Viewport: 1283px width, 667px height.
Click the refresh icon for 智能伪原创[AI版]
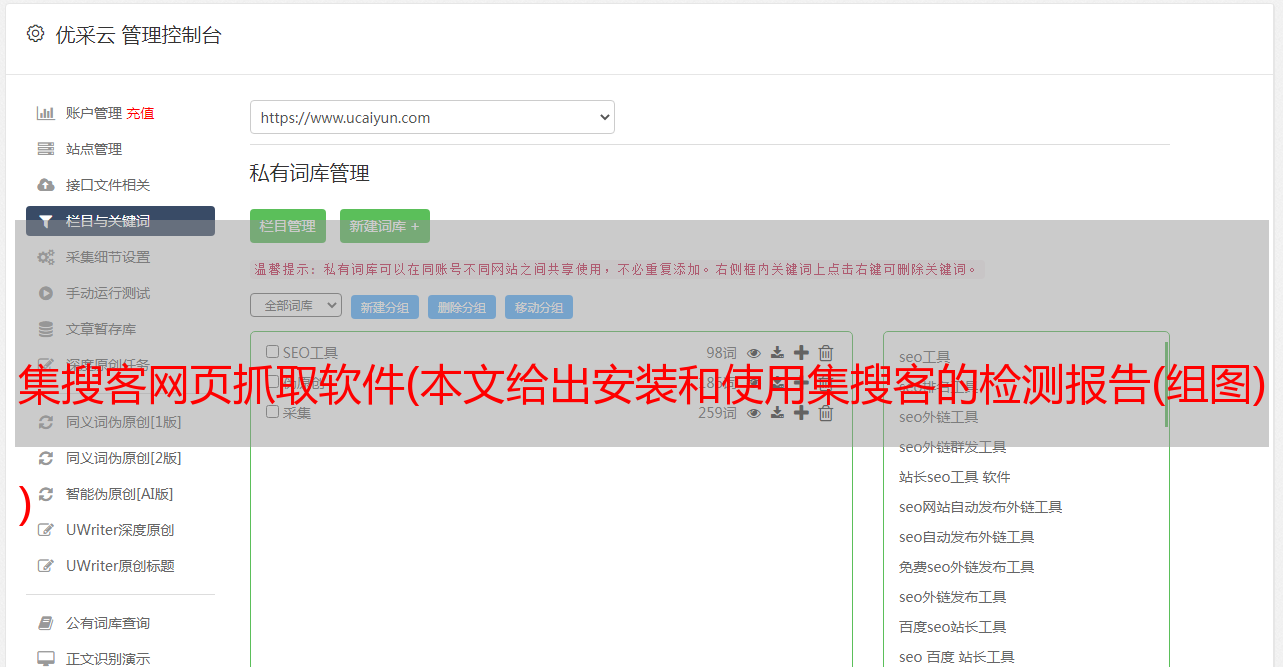click(46, 494)
